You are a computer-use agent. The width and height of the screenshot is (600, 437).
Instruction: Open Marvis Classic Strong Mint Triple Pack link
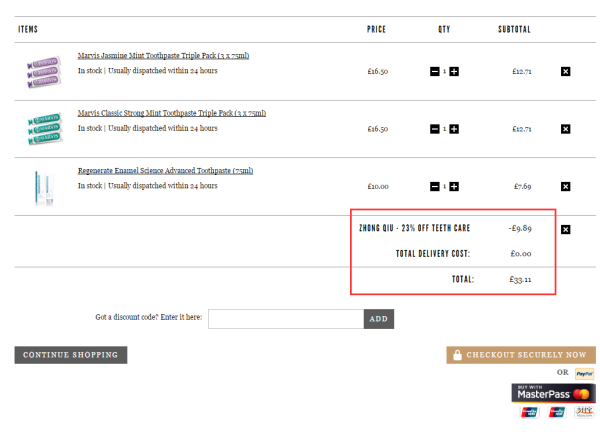point(172,113)
